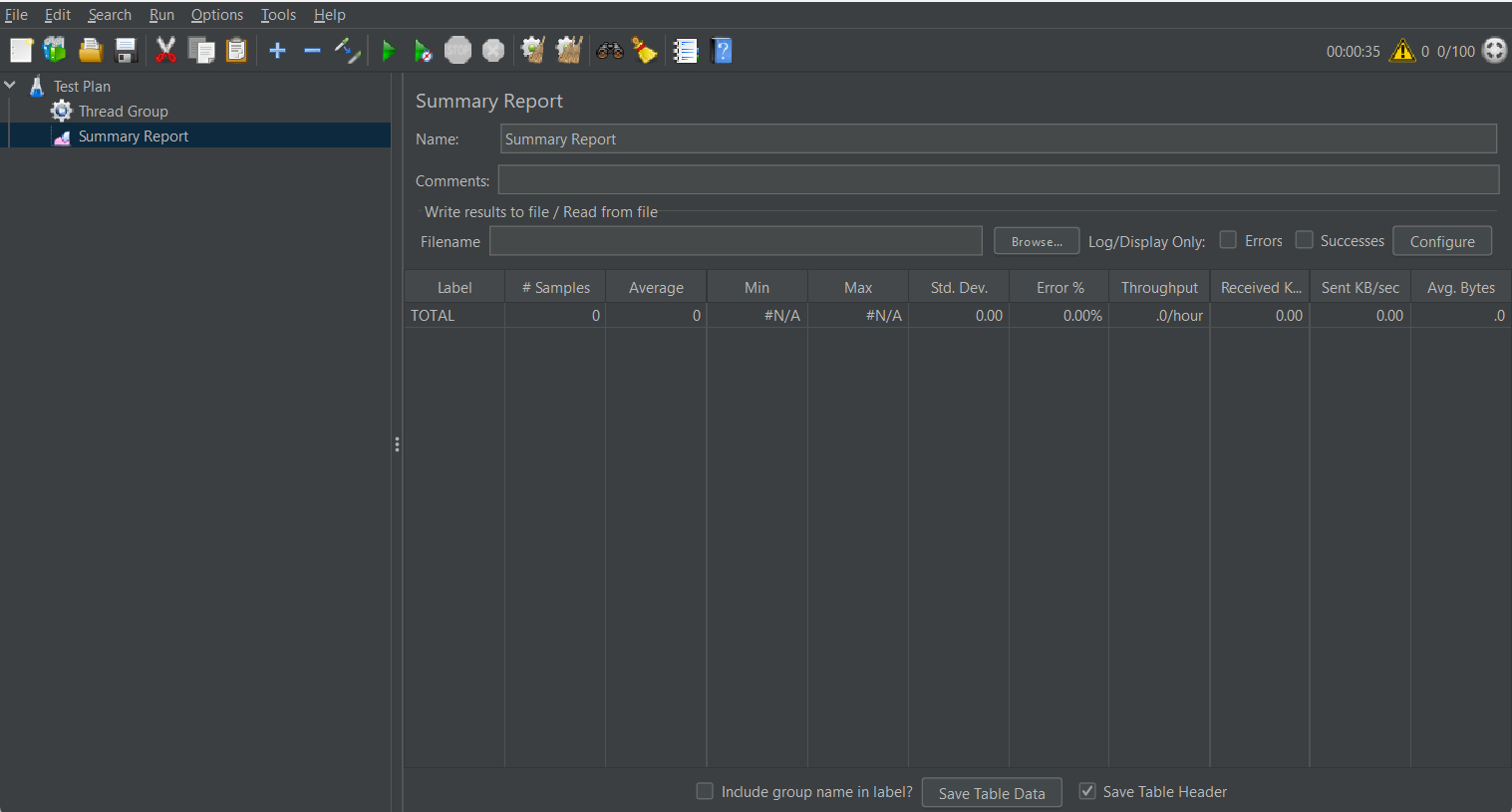Open the File menu
Viewport: 1512px width, 812px height.
16,15
